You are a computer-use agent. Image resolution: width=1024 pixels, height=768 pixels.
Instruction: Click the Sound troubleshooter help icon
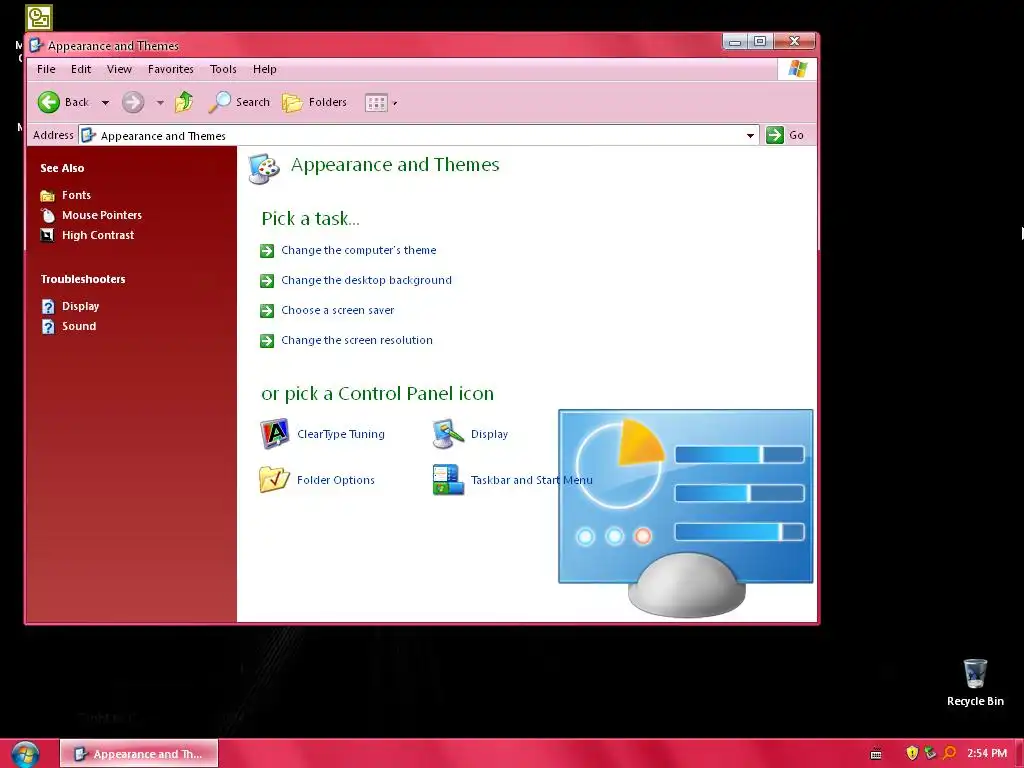pyautogui.click(x=48, y=326)
